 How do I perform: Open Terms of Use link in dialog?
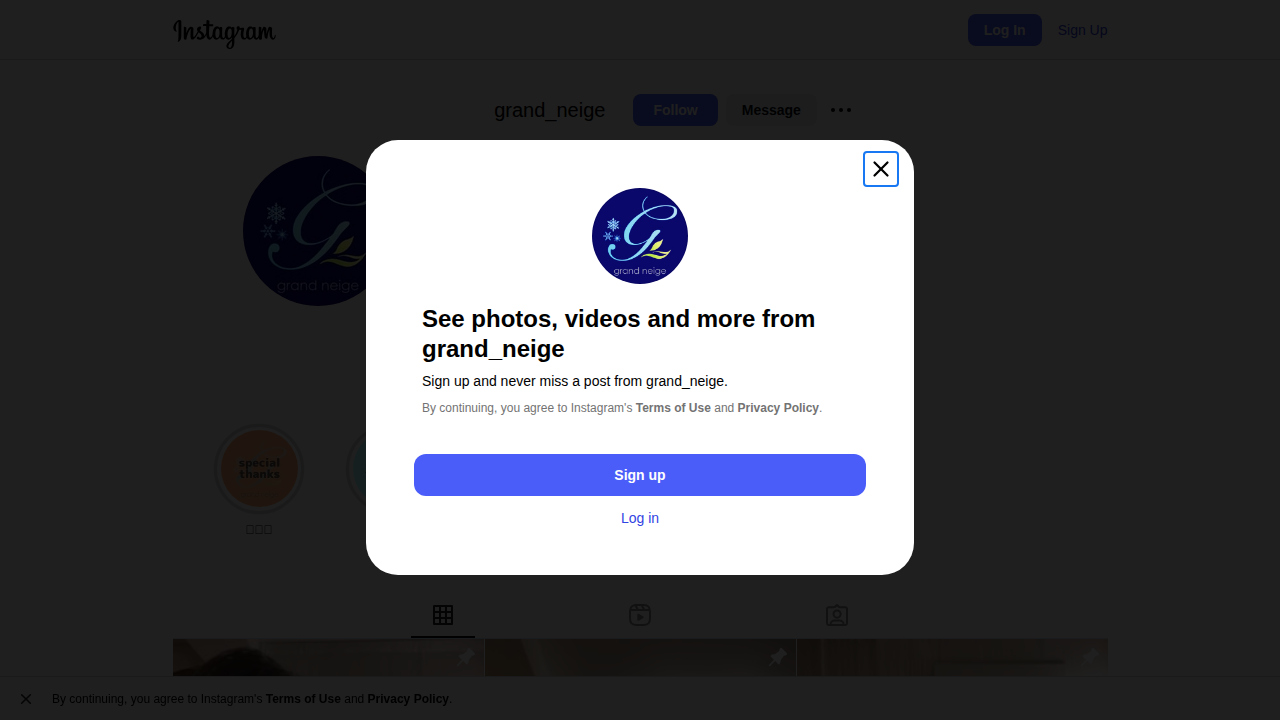(x=673, y=408)
